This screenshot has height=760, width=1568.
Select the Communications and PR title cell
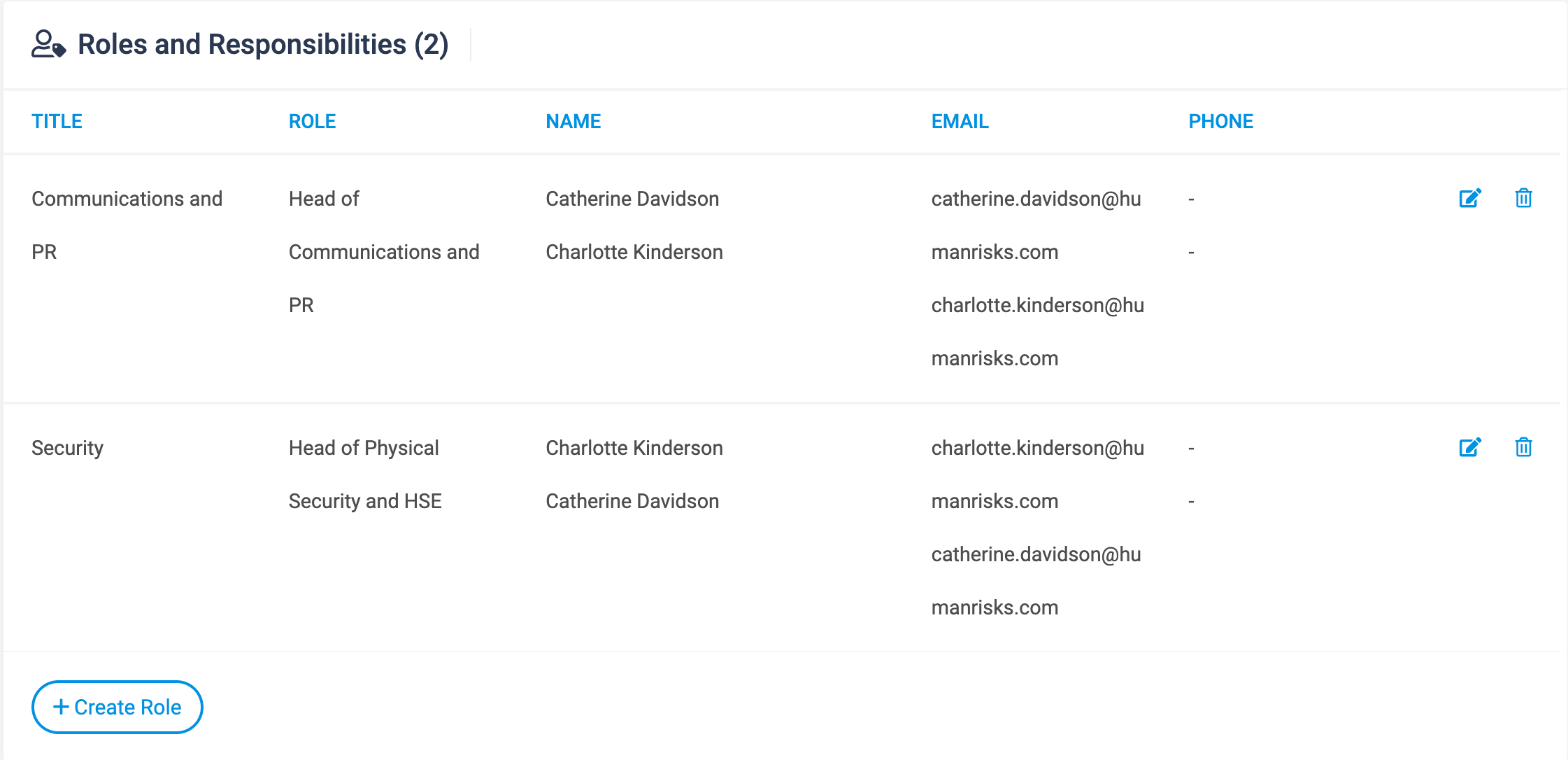click(x=127, y=225)
